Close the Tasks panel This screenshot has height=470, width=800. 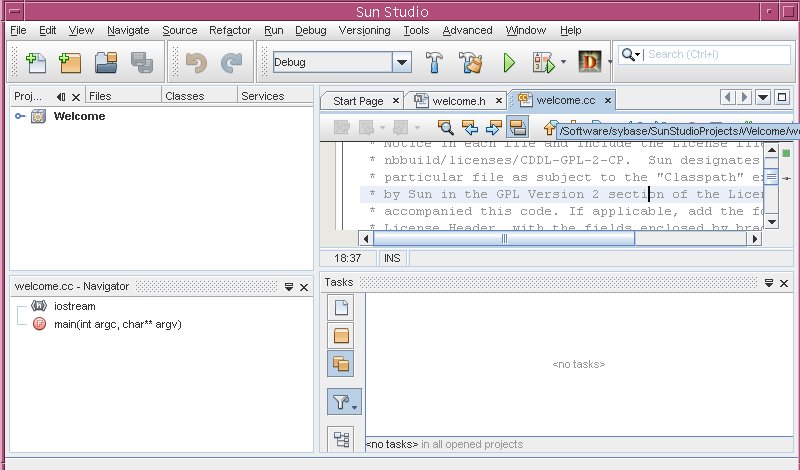click(784, 283)
